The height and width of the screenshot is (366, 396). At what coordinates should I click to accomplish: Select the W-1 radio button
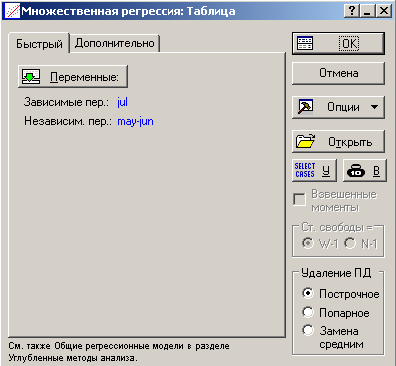[308, 243]
